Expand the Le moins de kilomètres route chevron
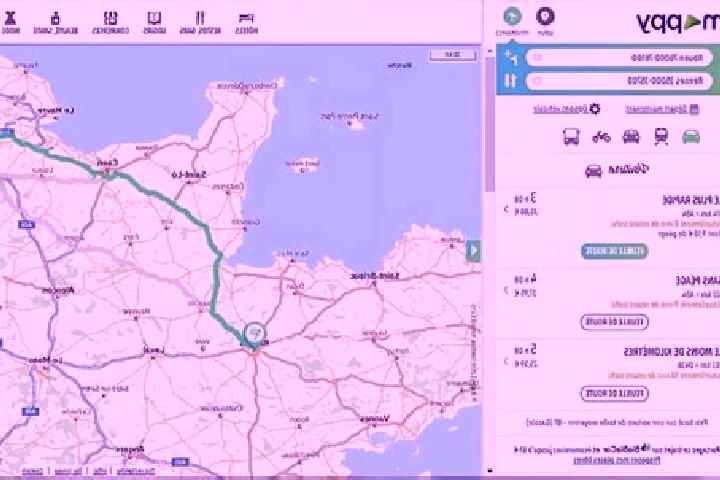The height and width of the screenshot is (480, 720). (506, 361)
